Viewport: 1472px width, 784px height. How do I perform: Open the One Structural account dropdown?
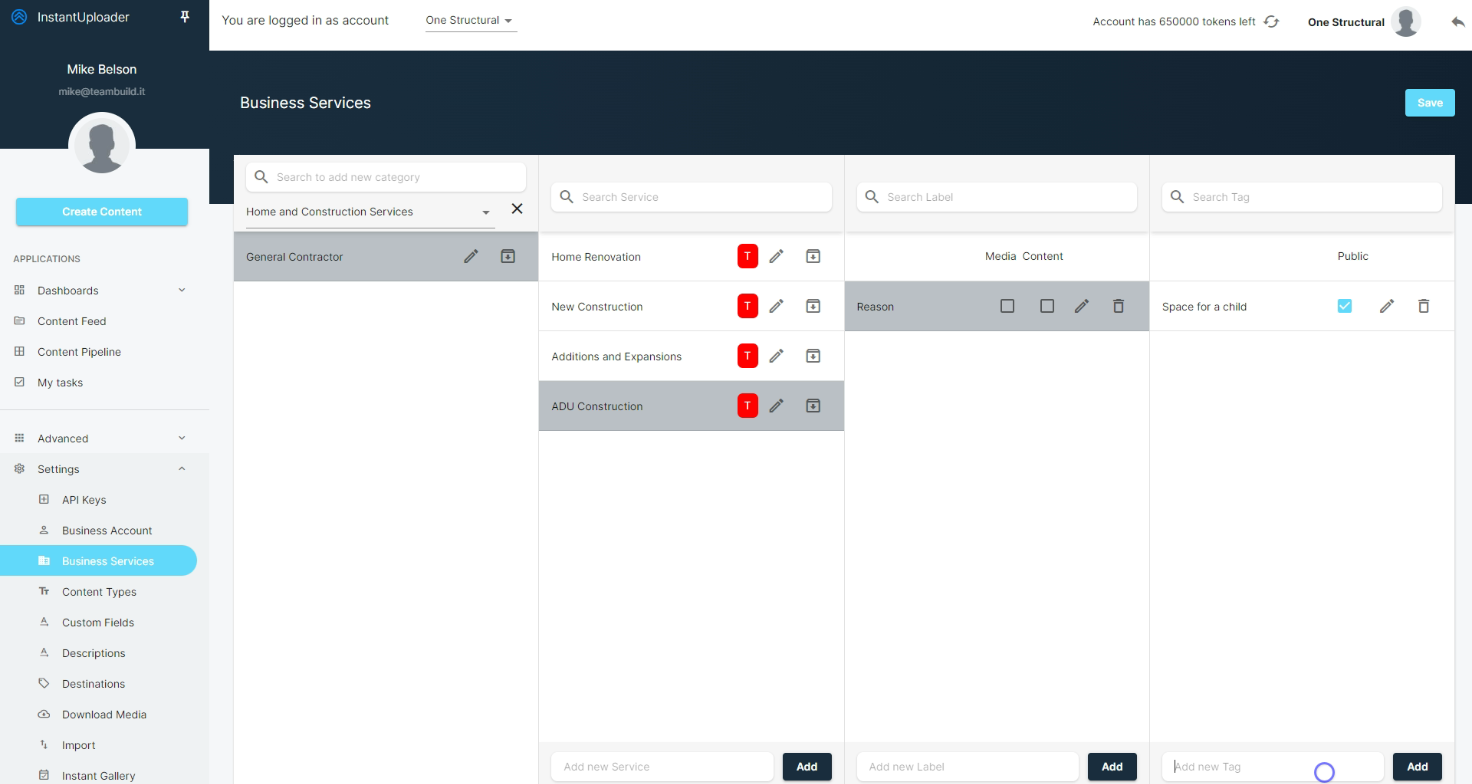(470, 21)
